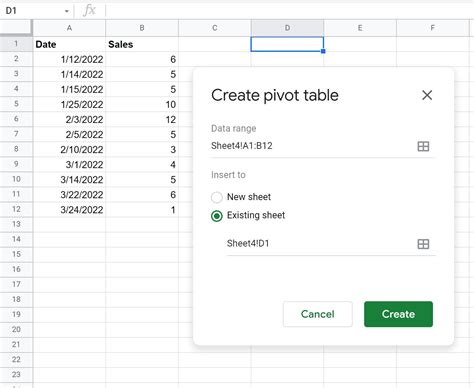
Task: Select row 2 header
Action: click(16, 59)
